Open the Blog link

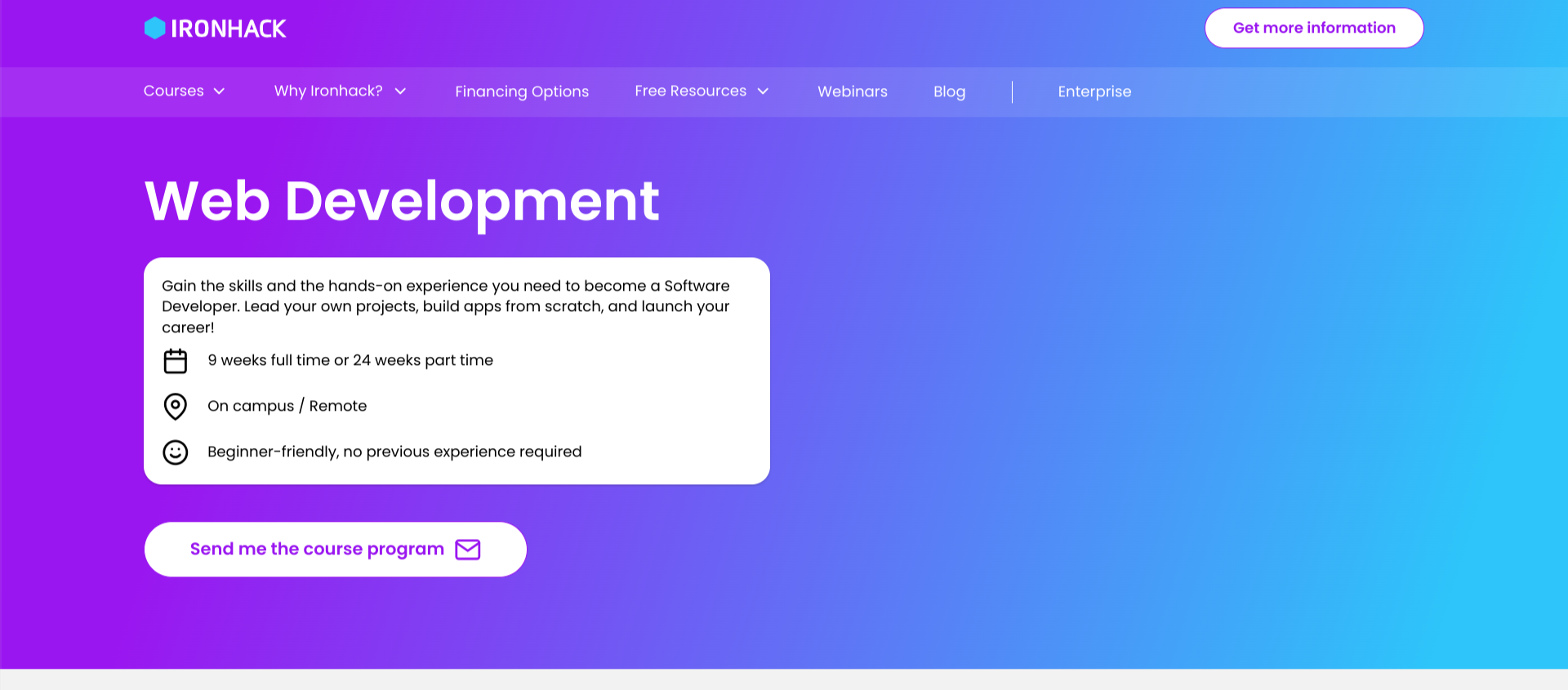[x=949, y=91]
